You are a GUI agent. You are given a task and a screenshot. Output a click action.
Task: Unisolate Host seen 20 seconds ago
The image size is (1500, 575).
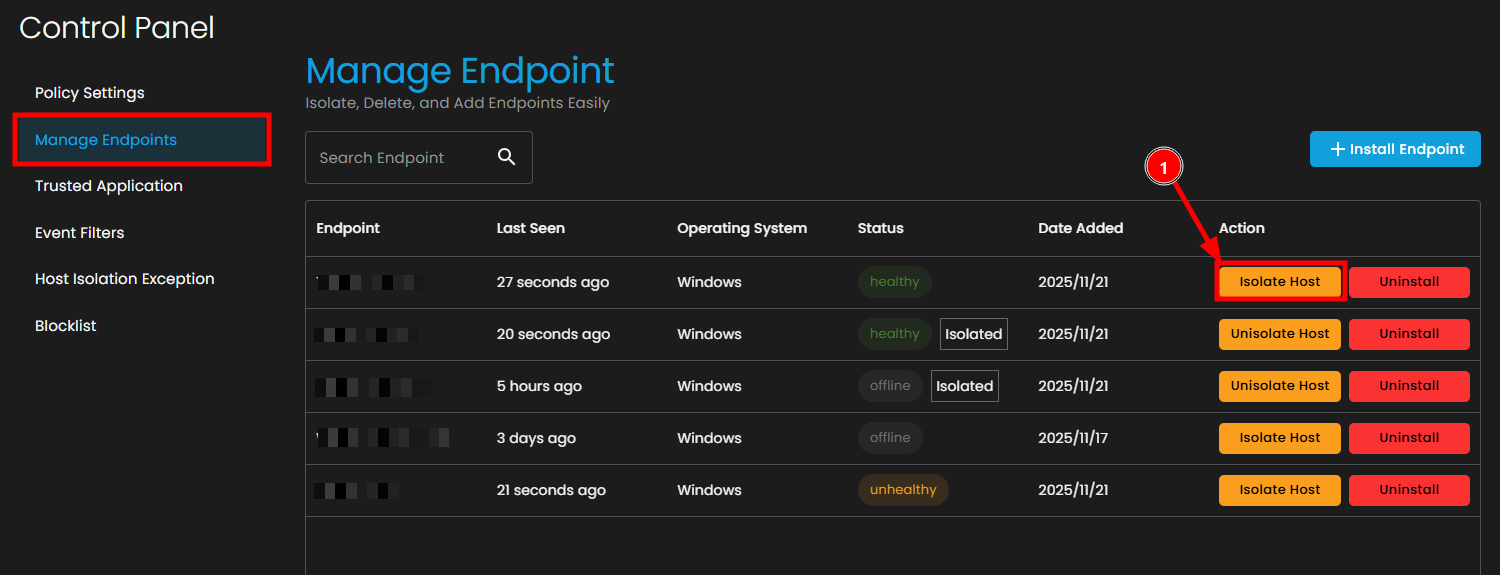[1280, 334]
